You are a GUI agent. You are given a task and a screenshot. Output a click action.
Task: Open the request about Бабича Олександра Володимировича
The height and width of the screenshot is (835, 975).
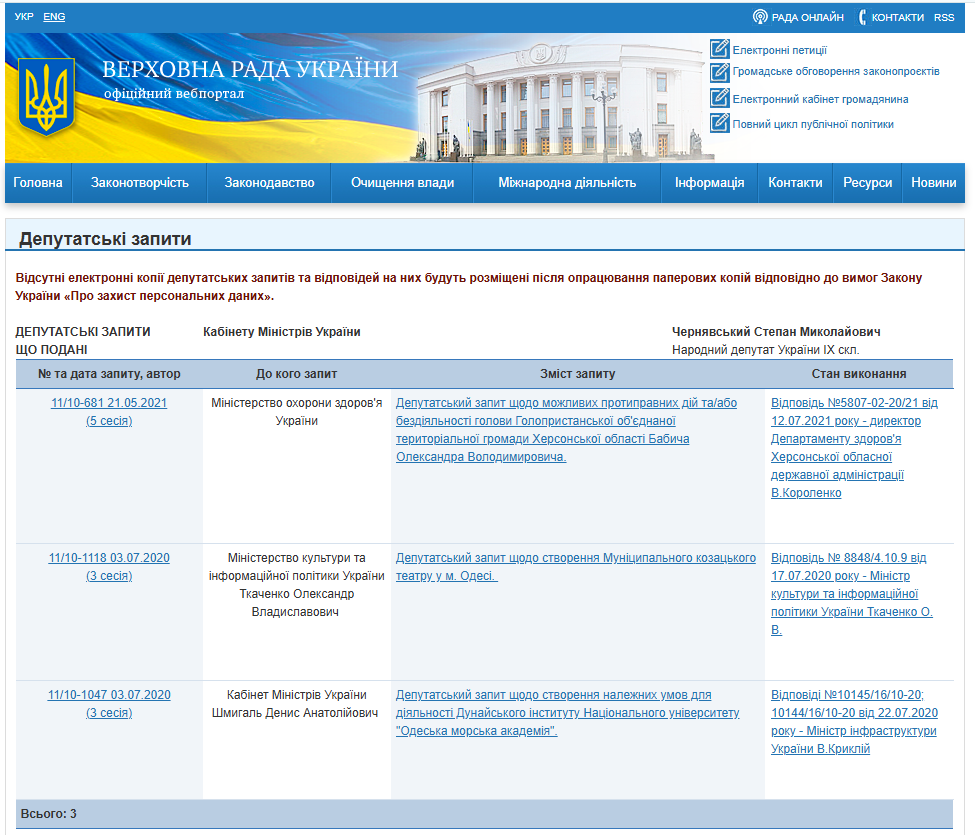[x=566, y=430]
